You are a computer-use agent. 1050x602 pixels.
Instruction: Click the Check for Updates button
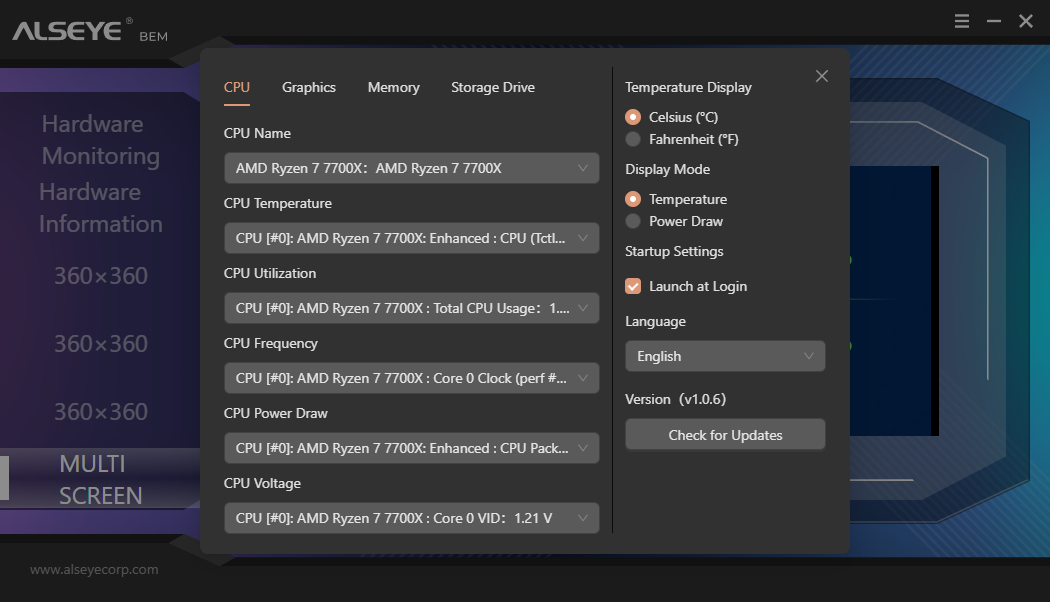725,435
